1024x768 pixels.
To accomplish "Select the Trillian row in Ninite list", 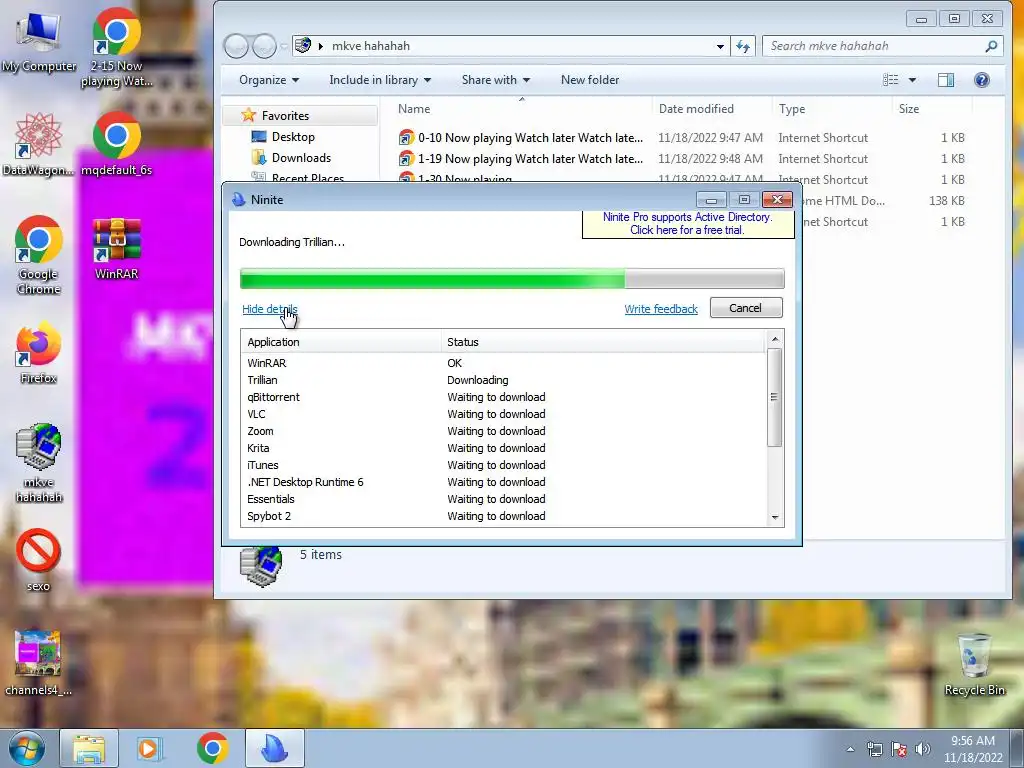I will pos(503,380).
